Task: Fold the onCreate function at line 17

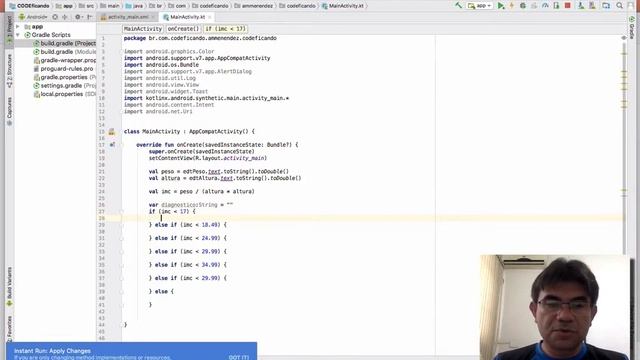Action: [121, 145]
